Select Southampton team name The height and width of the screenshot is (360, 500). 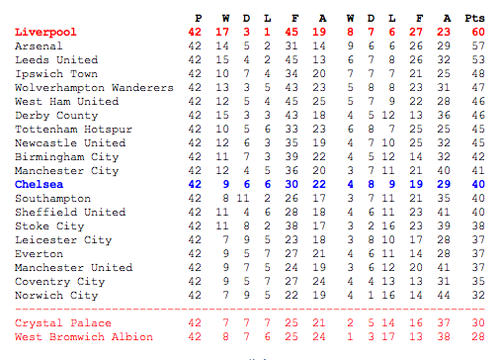click(53, 199)
